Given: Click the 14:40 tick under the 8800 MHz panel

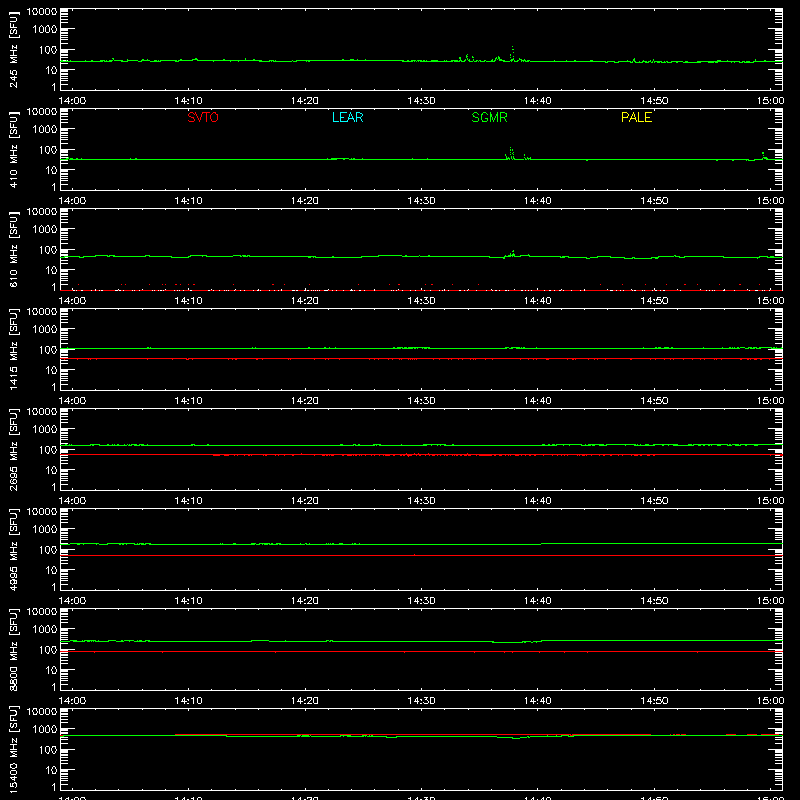Looking at the screenshot, I should (537, 701).
